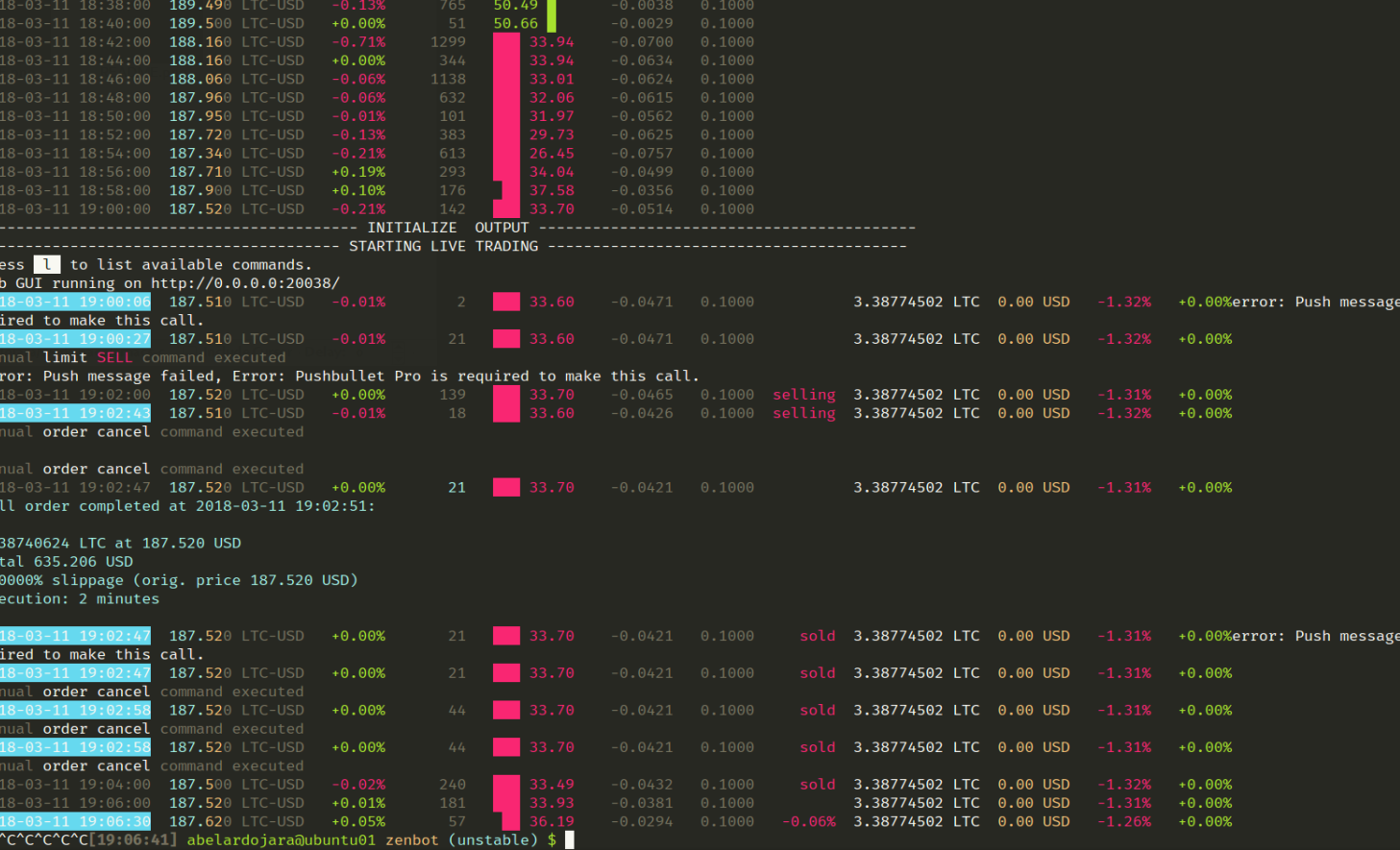
Task: Click the RSI value '31.97'
Action: coord(552,116)
